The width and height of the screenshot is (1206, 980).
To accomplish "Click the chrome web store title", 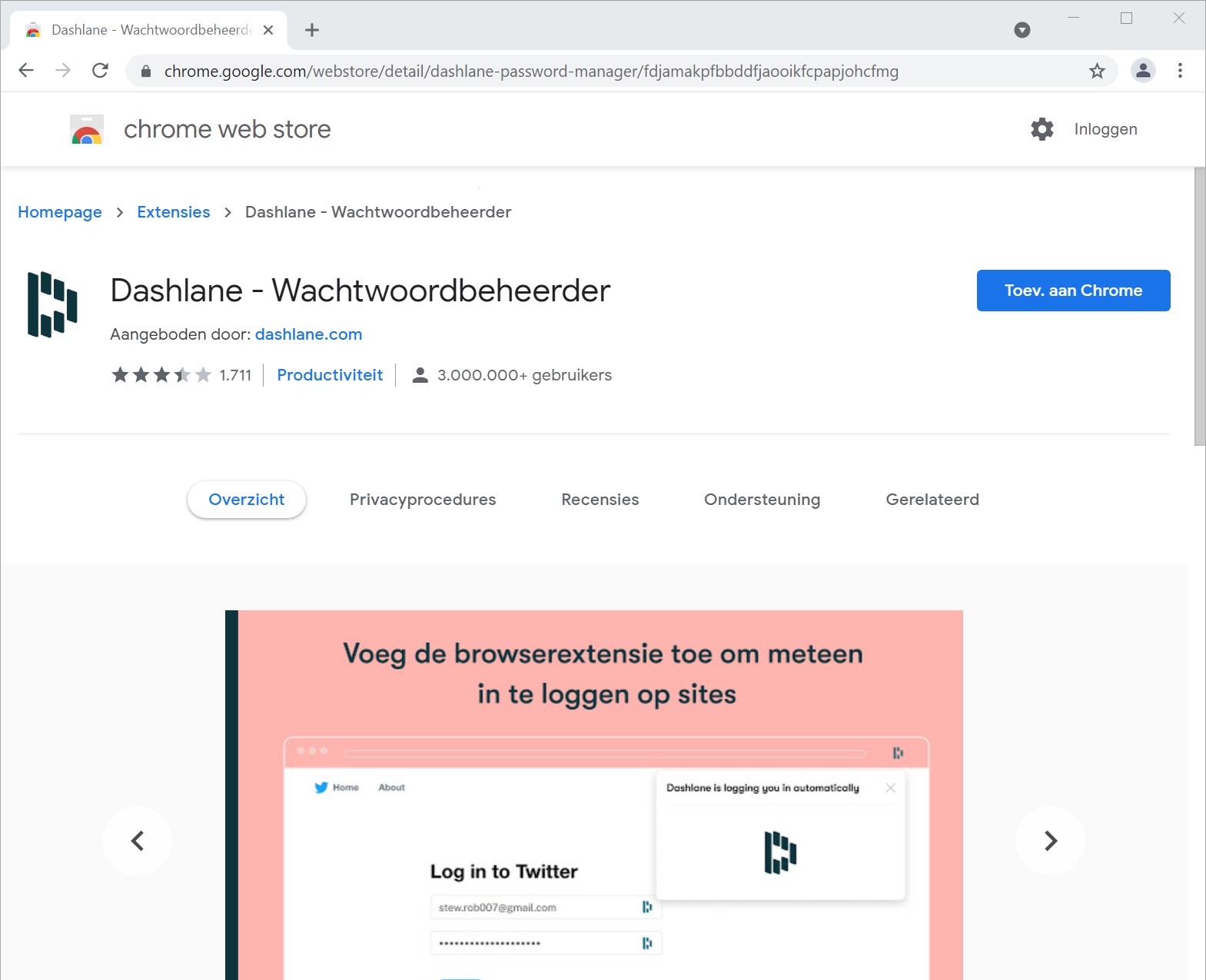I will pos(228,129).
